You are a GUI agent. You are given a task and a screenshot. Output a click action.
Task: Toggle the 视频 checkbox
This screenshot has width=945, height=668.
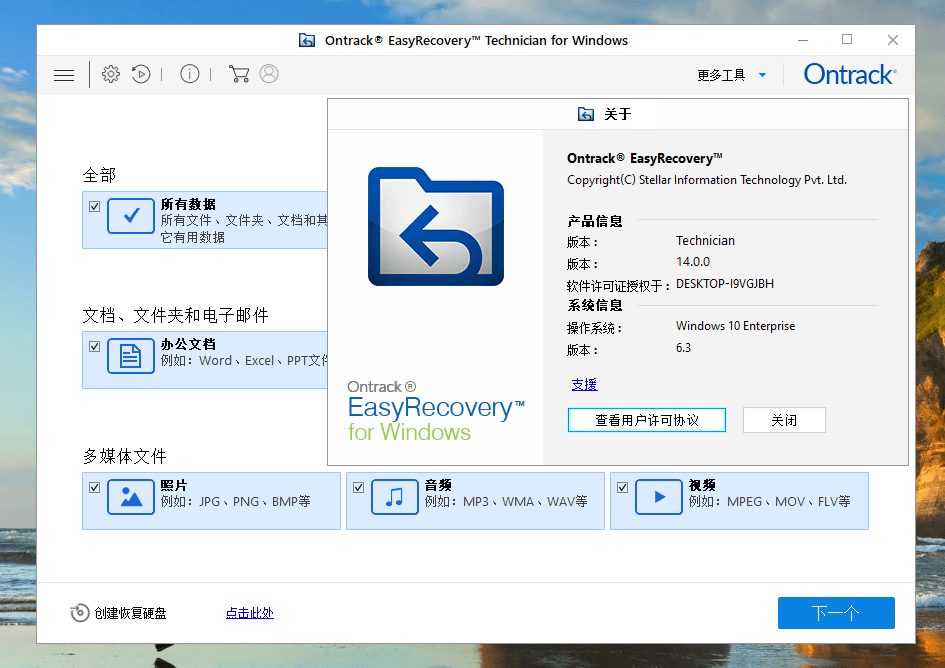click(623, 488)
